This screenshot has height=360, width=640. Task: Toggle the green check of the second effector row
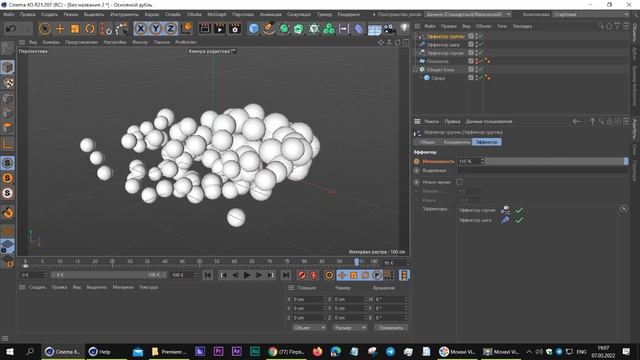(519, 220)
